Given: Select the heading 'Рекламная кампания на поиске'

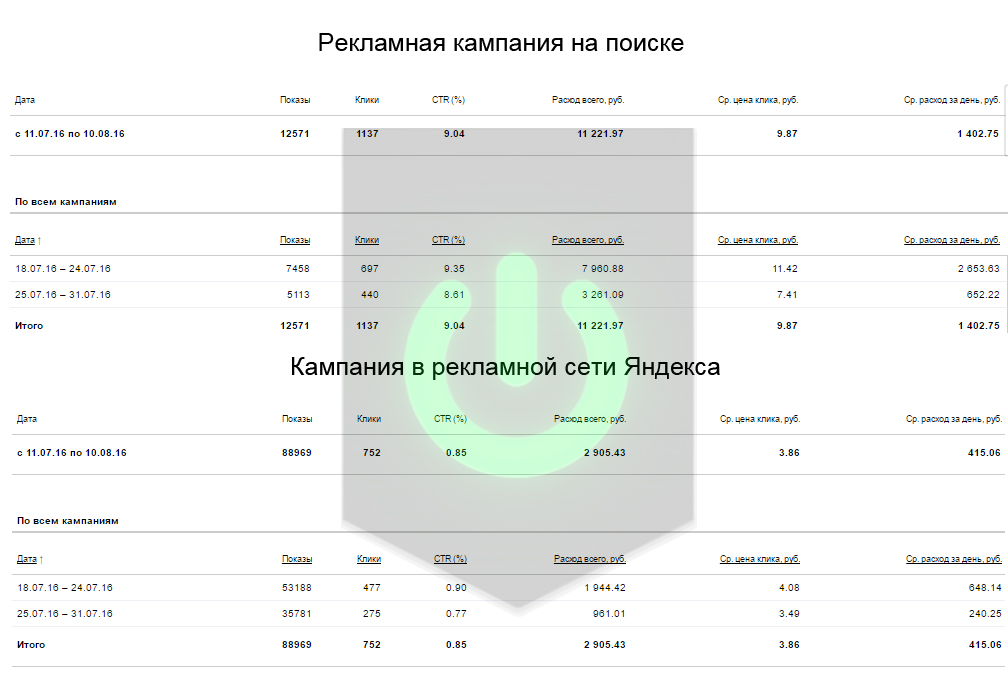Looking at the screenshot, I should click(x=501, y=43).
